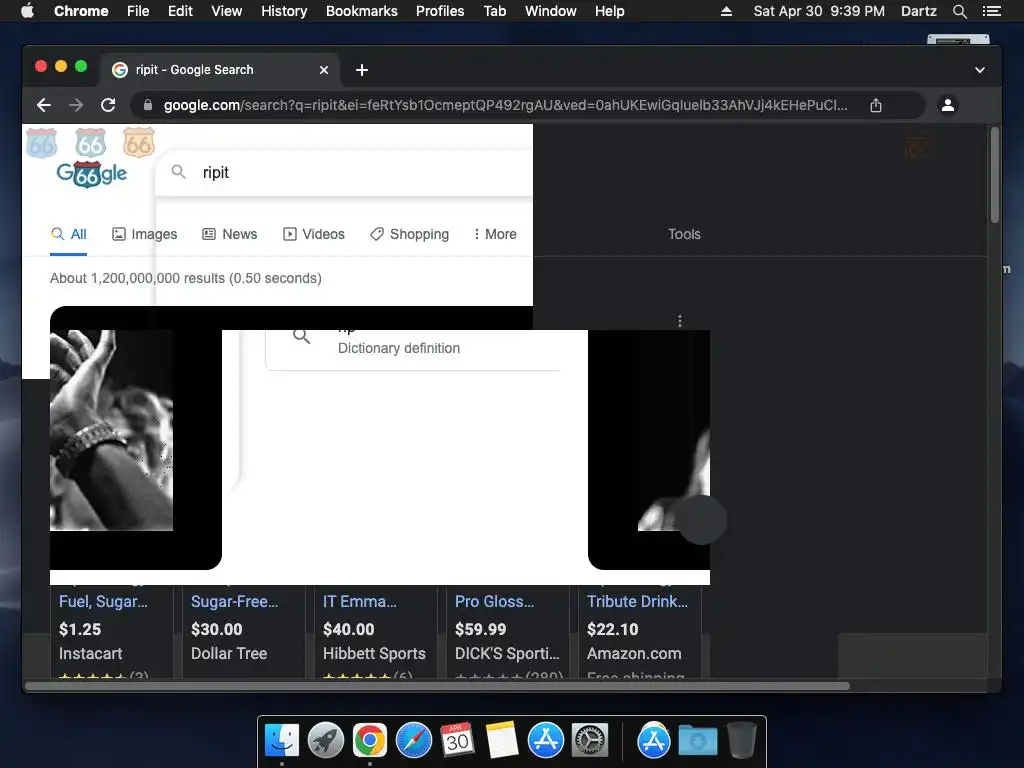The width and height of the screenshot is (1024, 768).
Task: Switch to the Shopping results tab
Action: coord(409,234)
